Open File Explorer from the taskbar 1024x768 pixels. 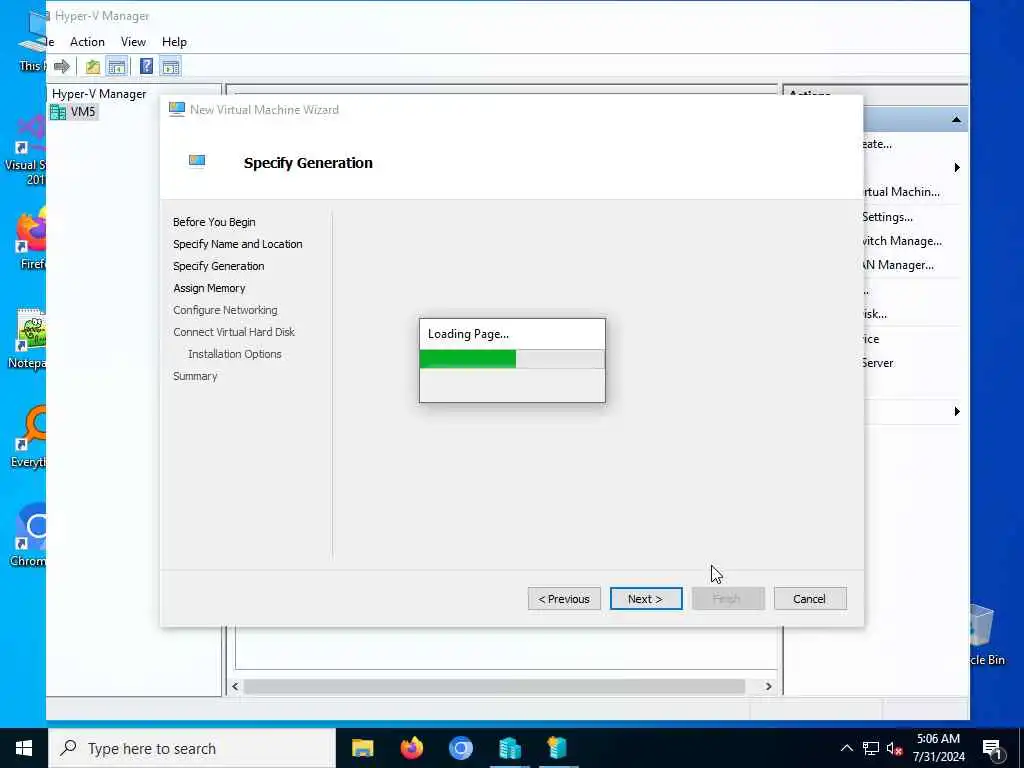(x=362, y=748)
